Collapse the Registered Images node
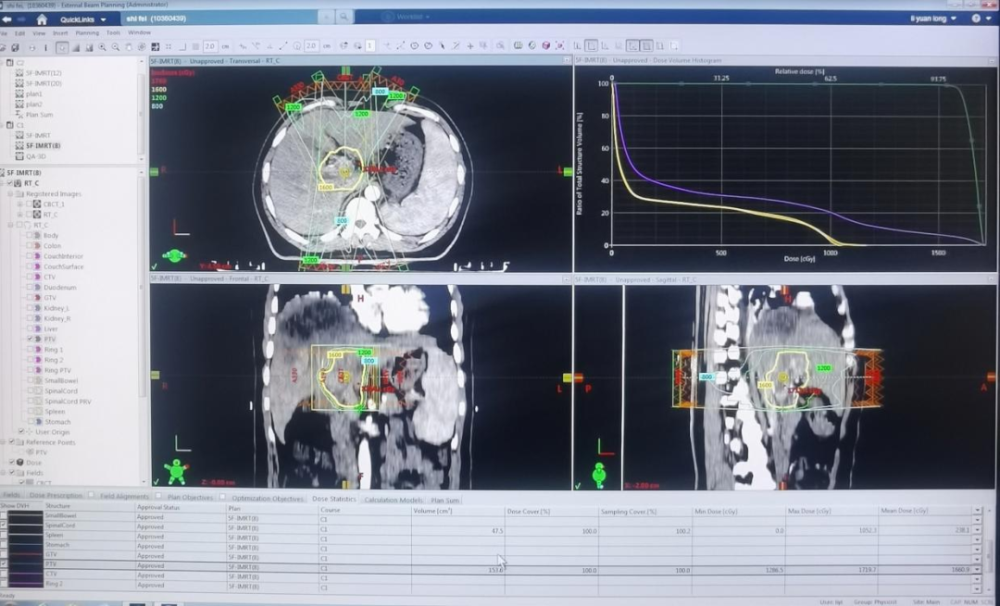Screen dimensions: 1000x606 (11, 193)
